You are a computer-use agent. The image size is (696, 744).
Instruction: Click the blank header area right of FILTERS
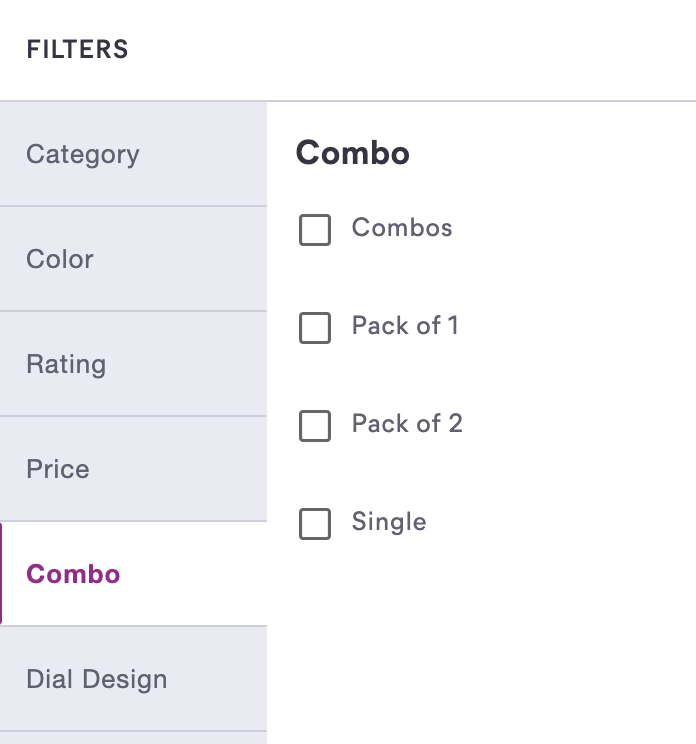(420, 49)
